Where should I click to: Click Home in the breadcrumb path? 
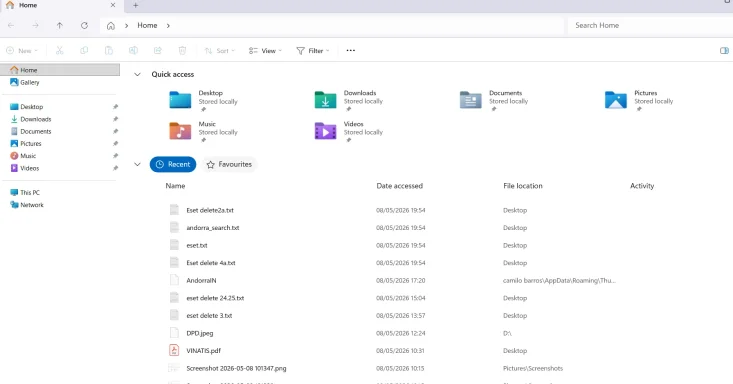click(x=147, y=25)
